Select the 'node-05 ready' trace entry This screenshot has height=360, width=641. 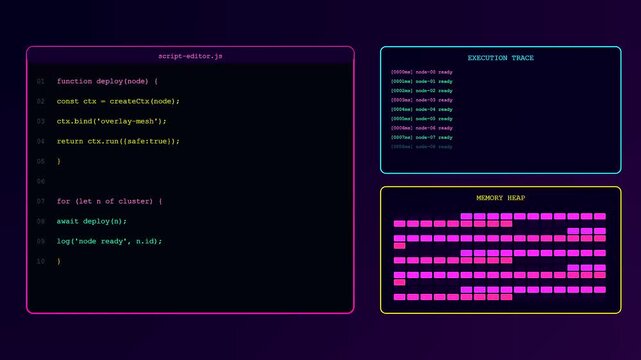tap(421, 119)
